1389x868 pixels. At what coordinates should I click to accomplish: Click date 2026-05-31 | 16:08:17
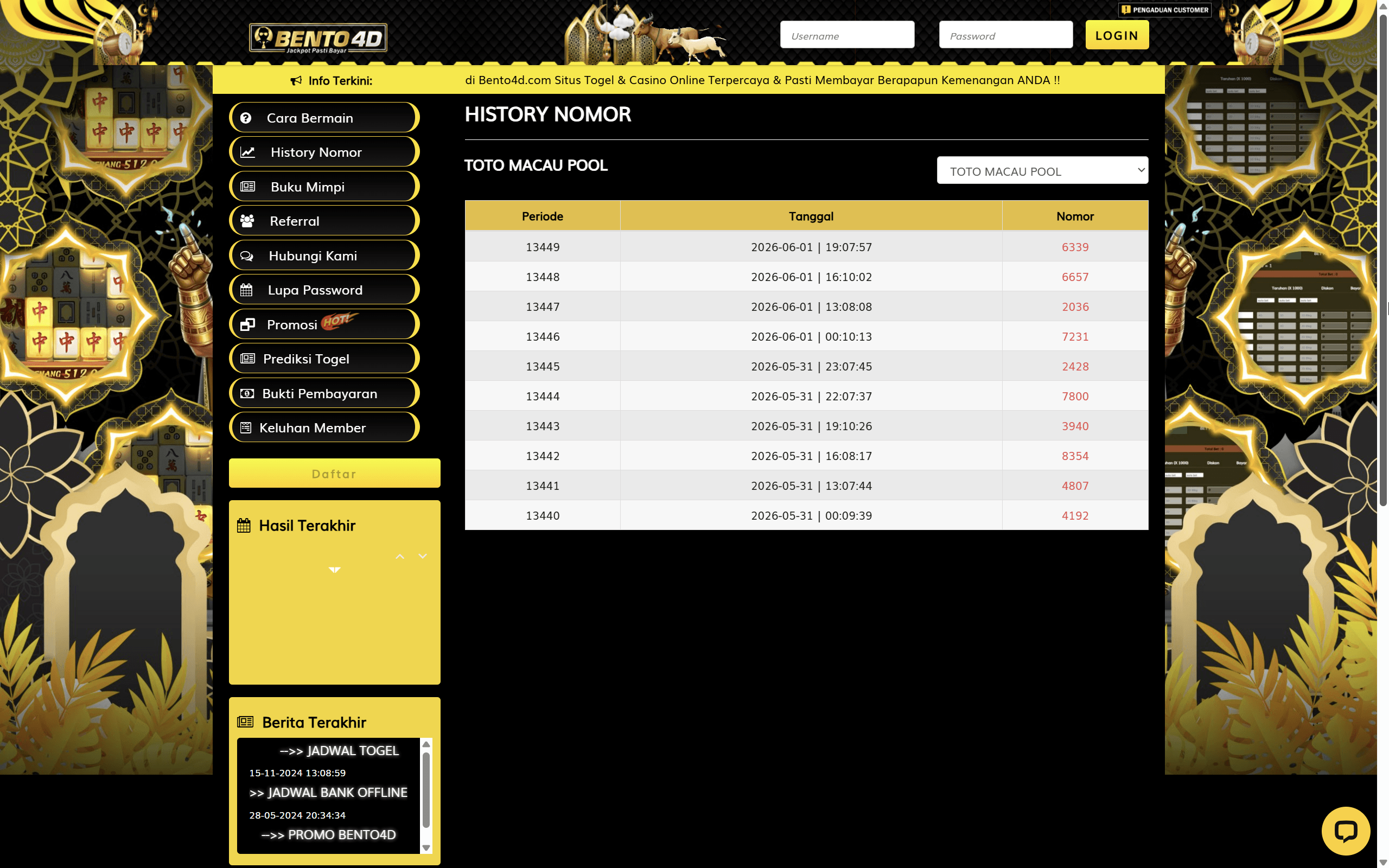point(811,456)
